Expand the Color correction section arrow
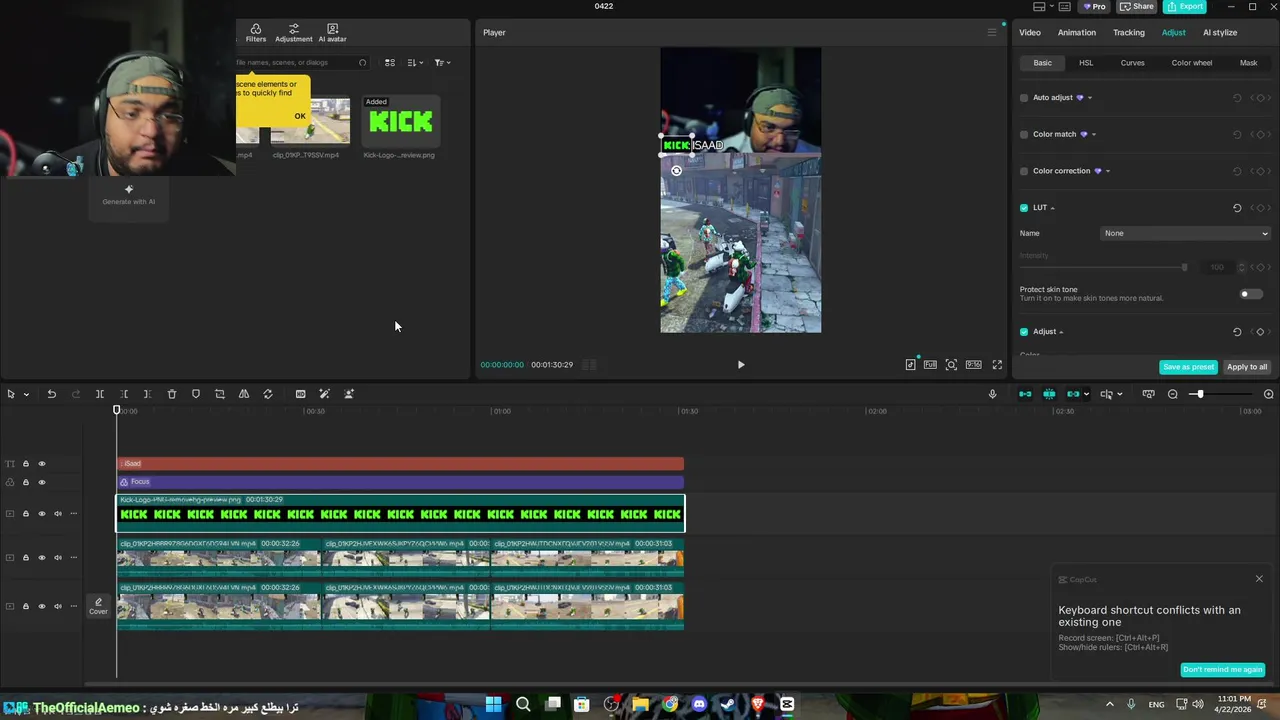The width and height of the screenshot is (1280, 720). click(x=1107, y=171)
